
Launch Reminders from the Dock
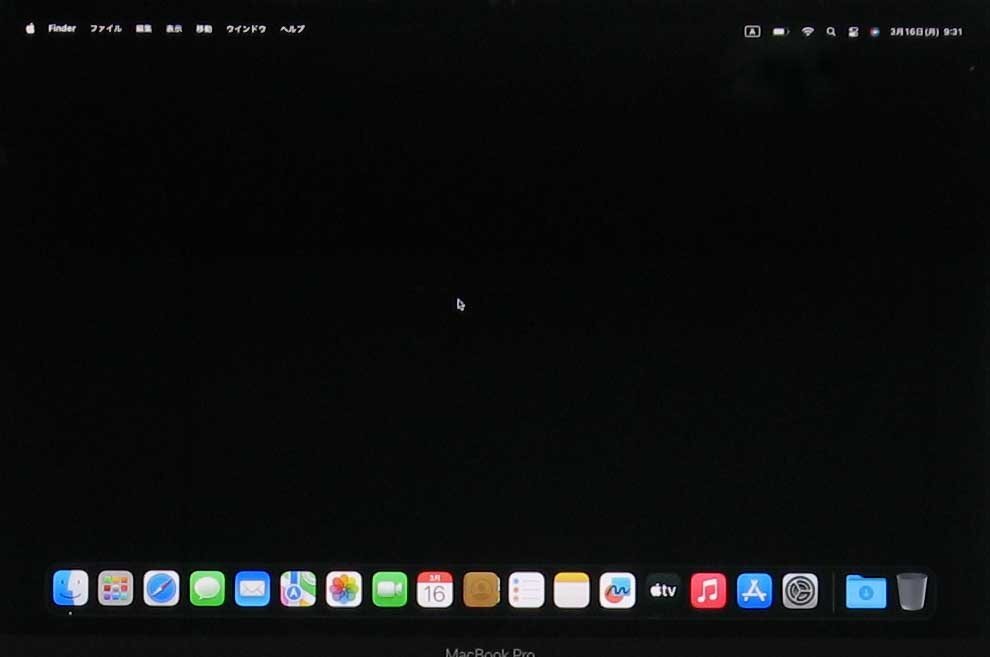[x=527, y=590]
